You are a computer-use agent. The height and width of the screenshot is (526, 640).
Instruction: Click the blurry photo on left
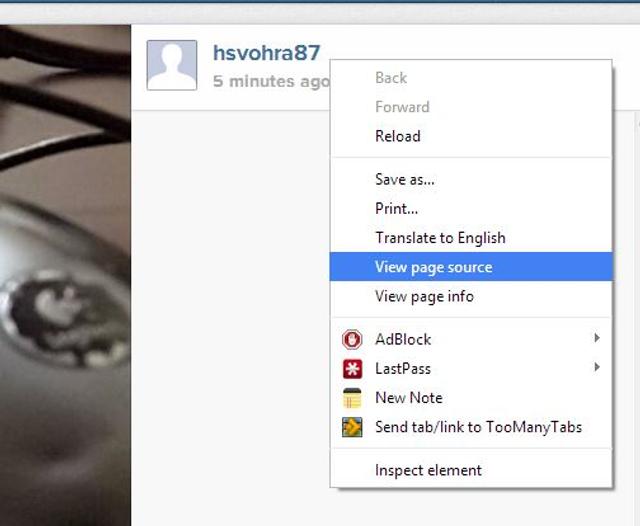click(65, 275)
